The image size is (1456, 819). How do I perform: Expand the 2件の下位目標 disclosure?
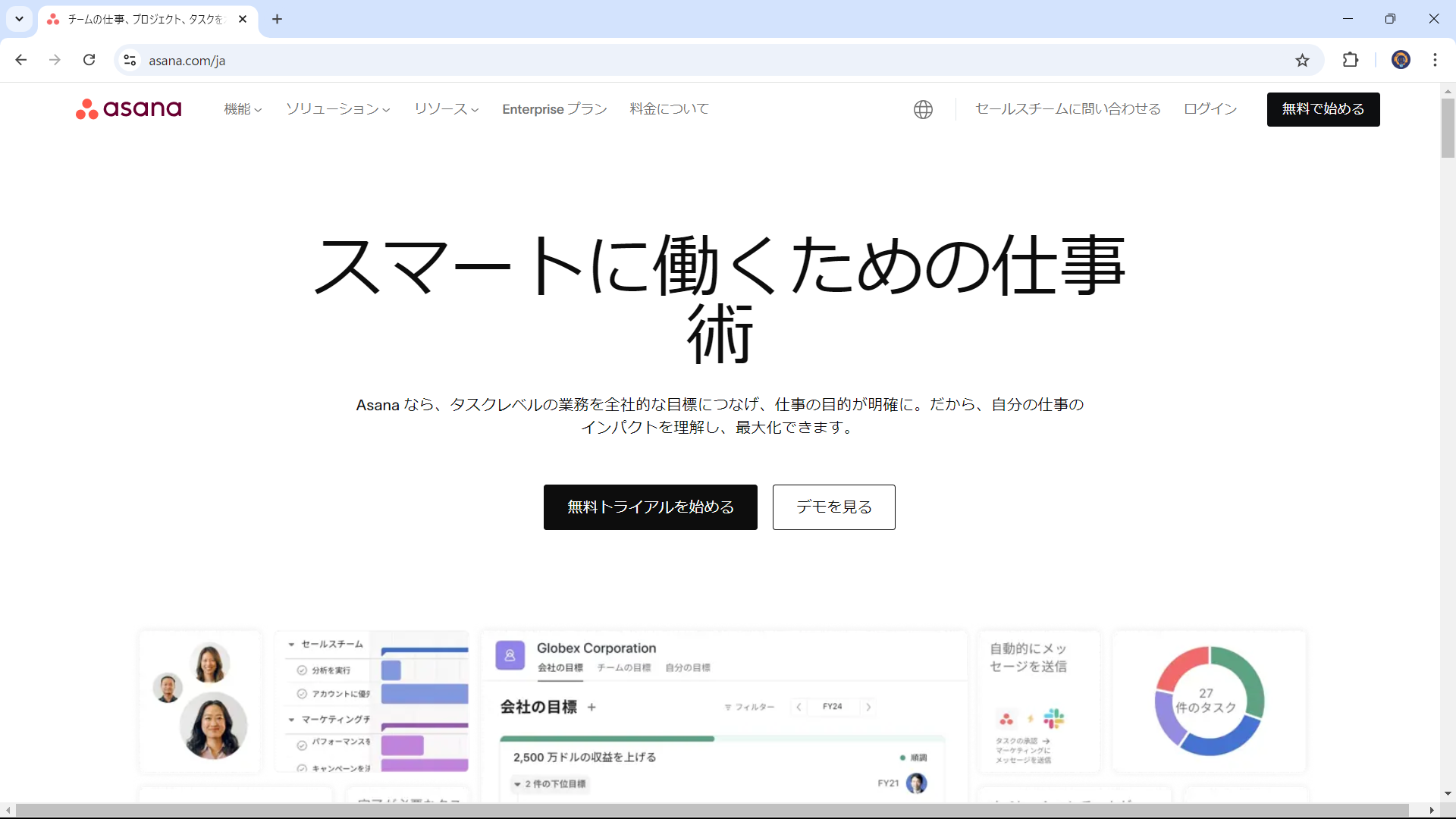click(550, 784)
